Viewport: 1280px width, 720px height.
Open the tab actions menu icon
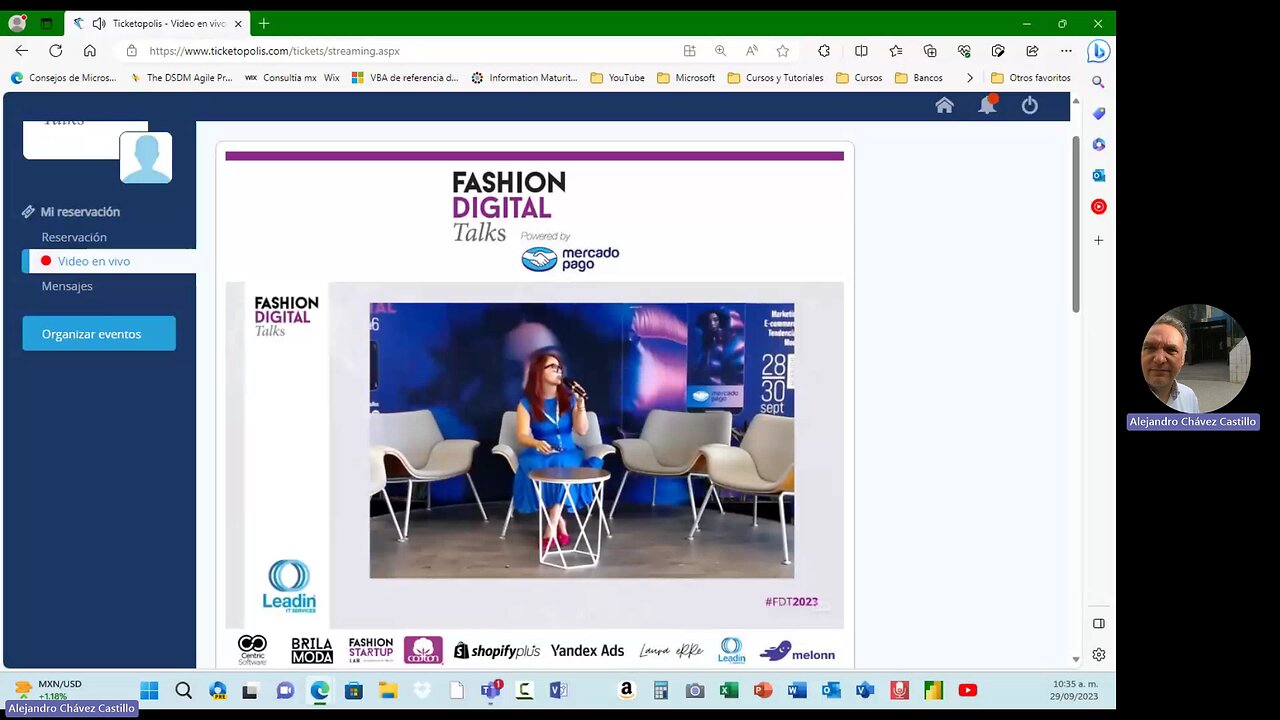click(x=46, y=23)
